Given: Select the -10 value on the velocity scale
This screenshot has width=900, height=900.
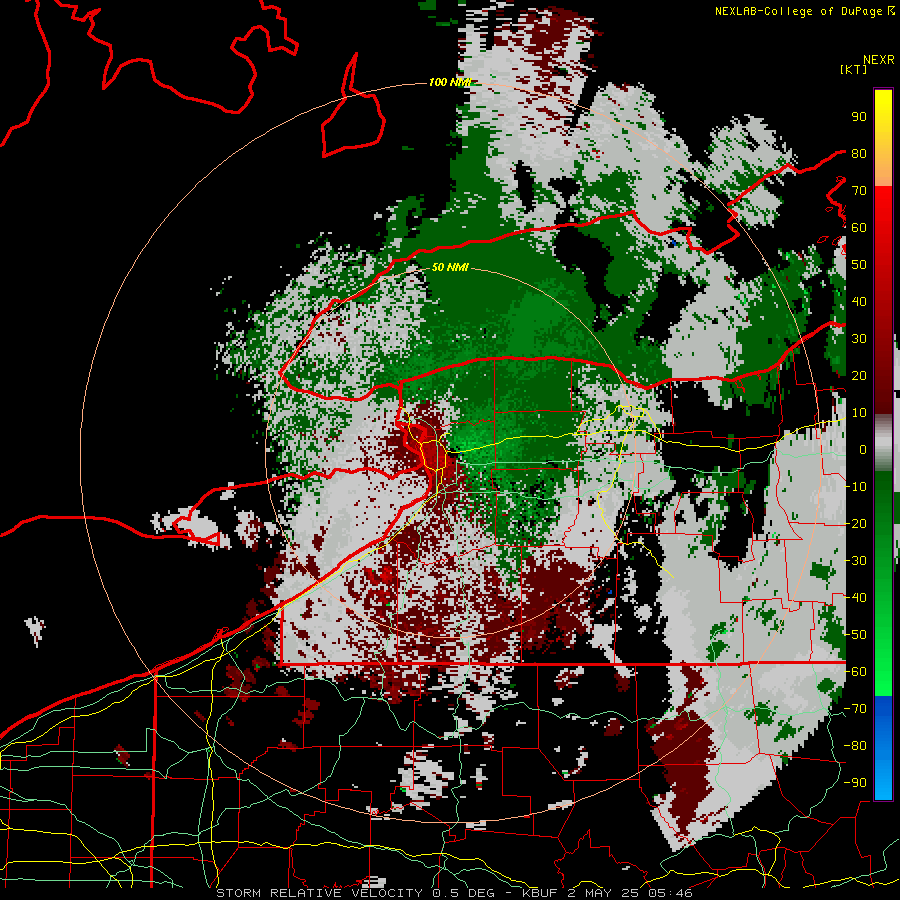Looking at the screenshot, I should pos(855,487).
